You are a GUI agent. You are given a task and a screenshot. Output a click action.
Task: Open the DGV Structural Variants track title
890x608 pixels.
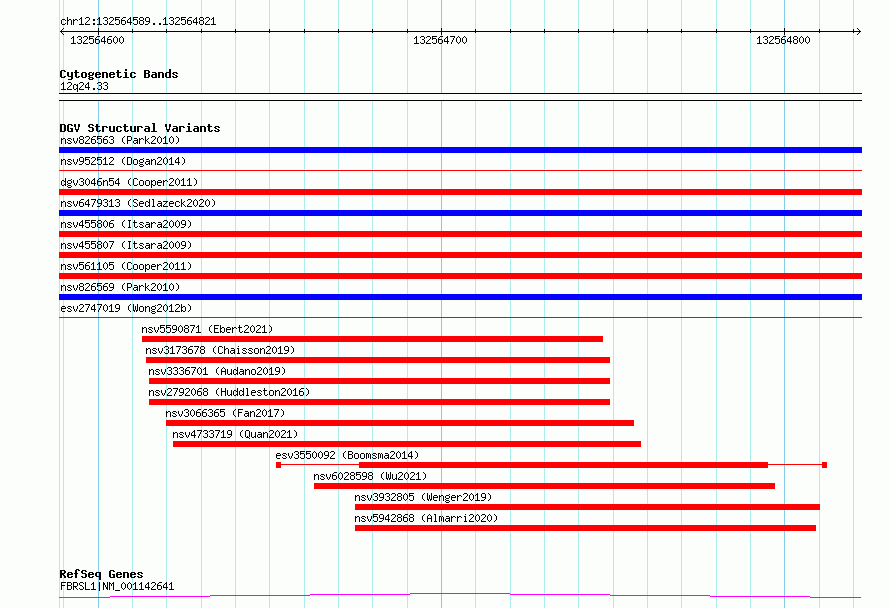click(x=140, y=128)
